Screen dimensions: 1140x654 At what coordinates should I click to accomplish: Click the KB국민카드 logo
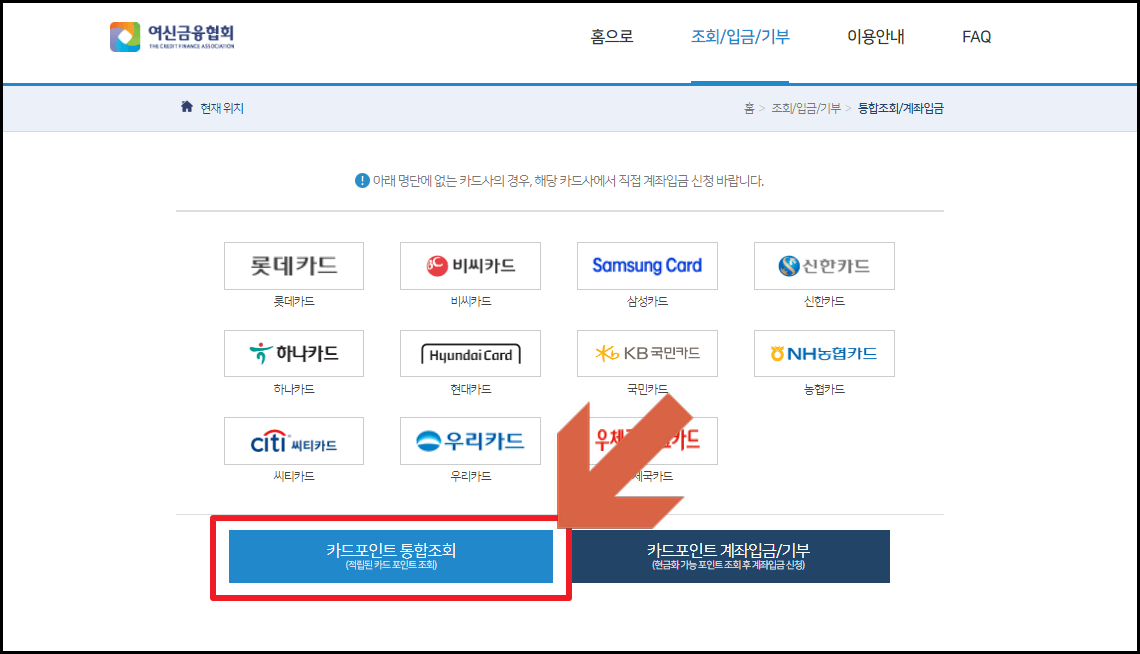click(x=646, y=353)
